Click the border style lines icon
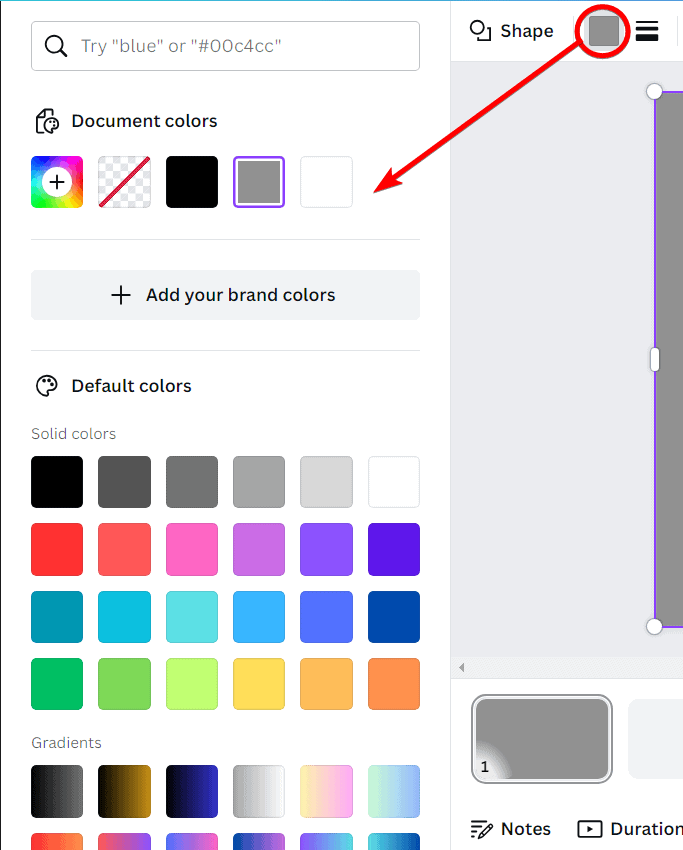Viewport: 683px width, 850px height. pos(647,31)
